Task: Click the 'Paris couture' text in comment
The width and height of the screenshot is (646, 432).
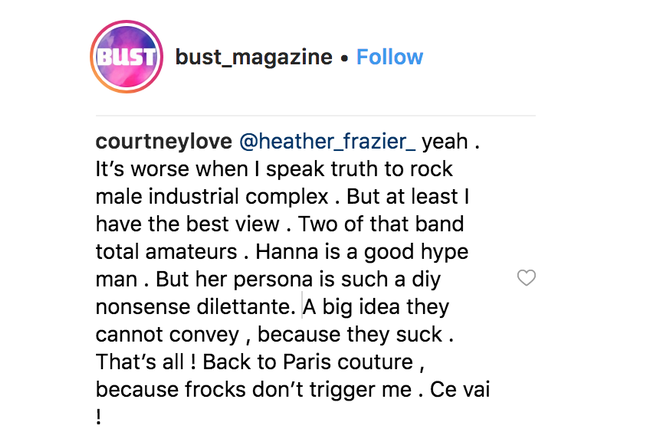Action: click(x=348, y=362)
